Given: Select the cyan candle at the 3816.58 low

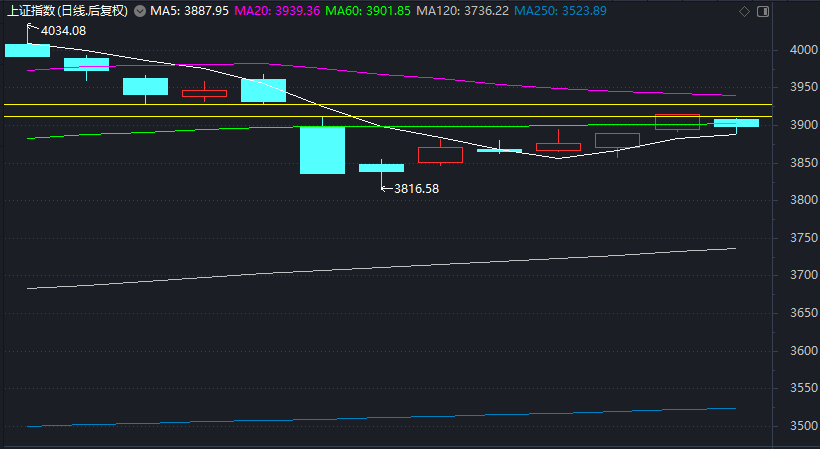Looking at the screenshot, I should [381, 168].
